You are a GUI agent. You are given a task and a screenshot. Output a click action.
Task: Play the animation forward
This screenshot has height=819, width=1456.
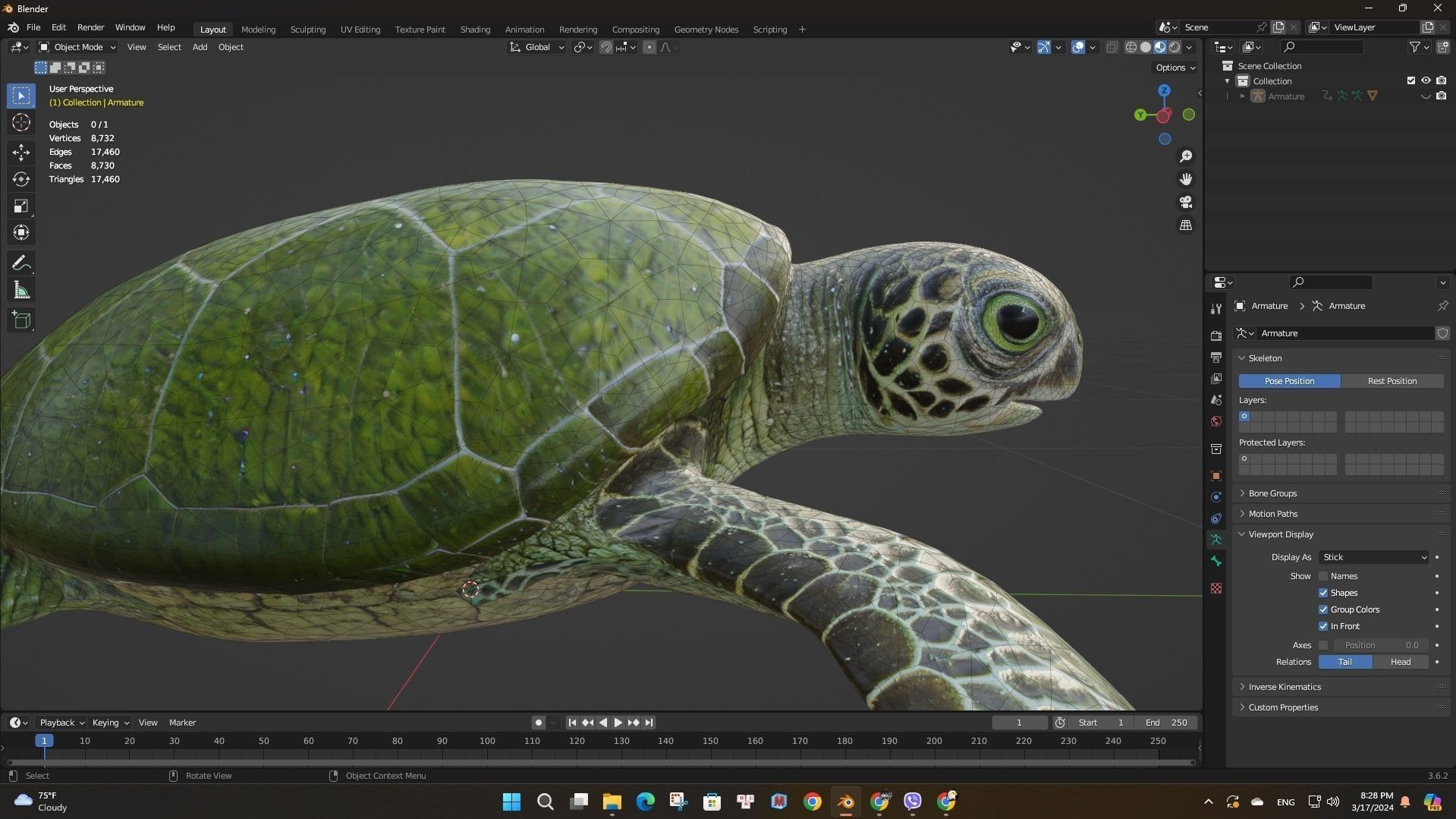pyautogui.click(x=618, y=723)
